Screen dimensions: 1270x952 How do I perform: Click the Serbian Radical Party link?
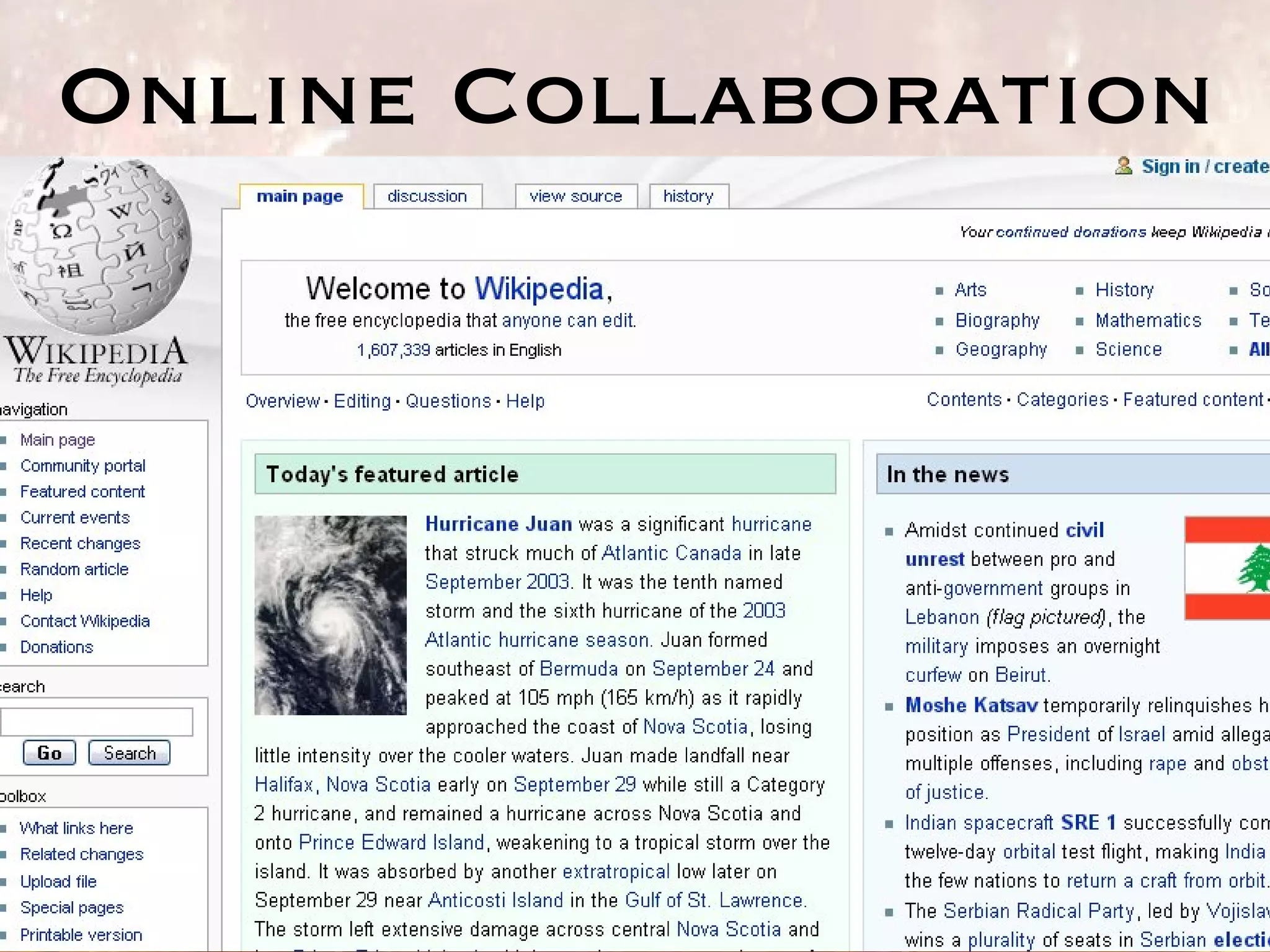point(1038,911)
